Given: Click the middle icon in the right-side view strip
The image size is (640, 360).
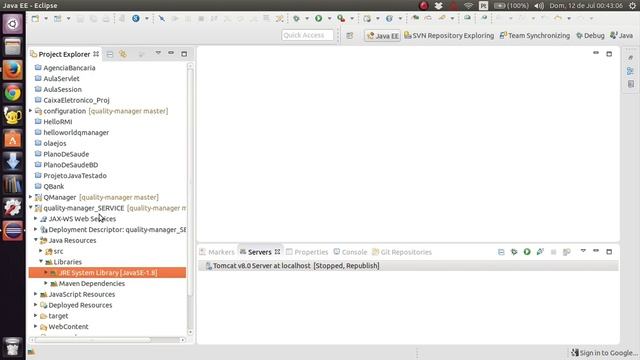Looking at the screenshot, I should tap(631, 71).
